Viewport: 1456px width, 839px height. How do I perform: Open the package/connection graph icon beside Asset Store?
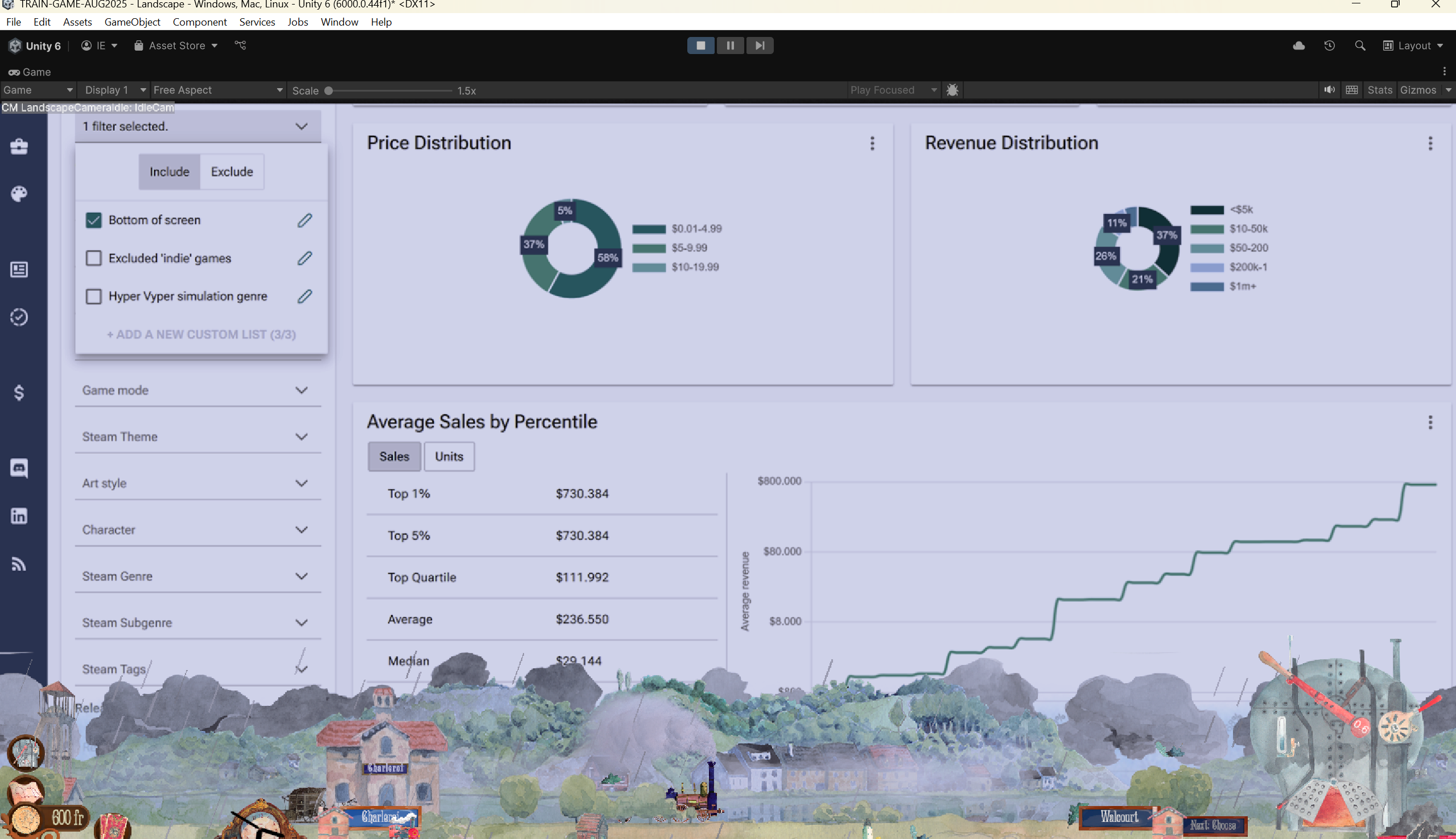[x=240, y=45]
